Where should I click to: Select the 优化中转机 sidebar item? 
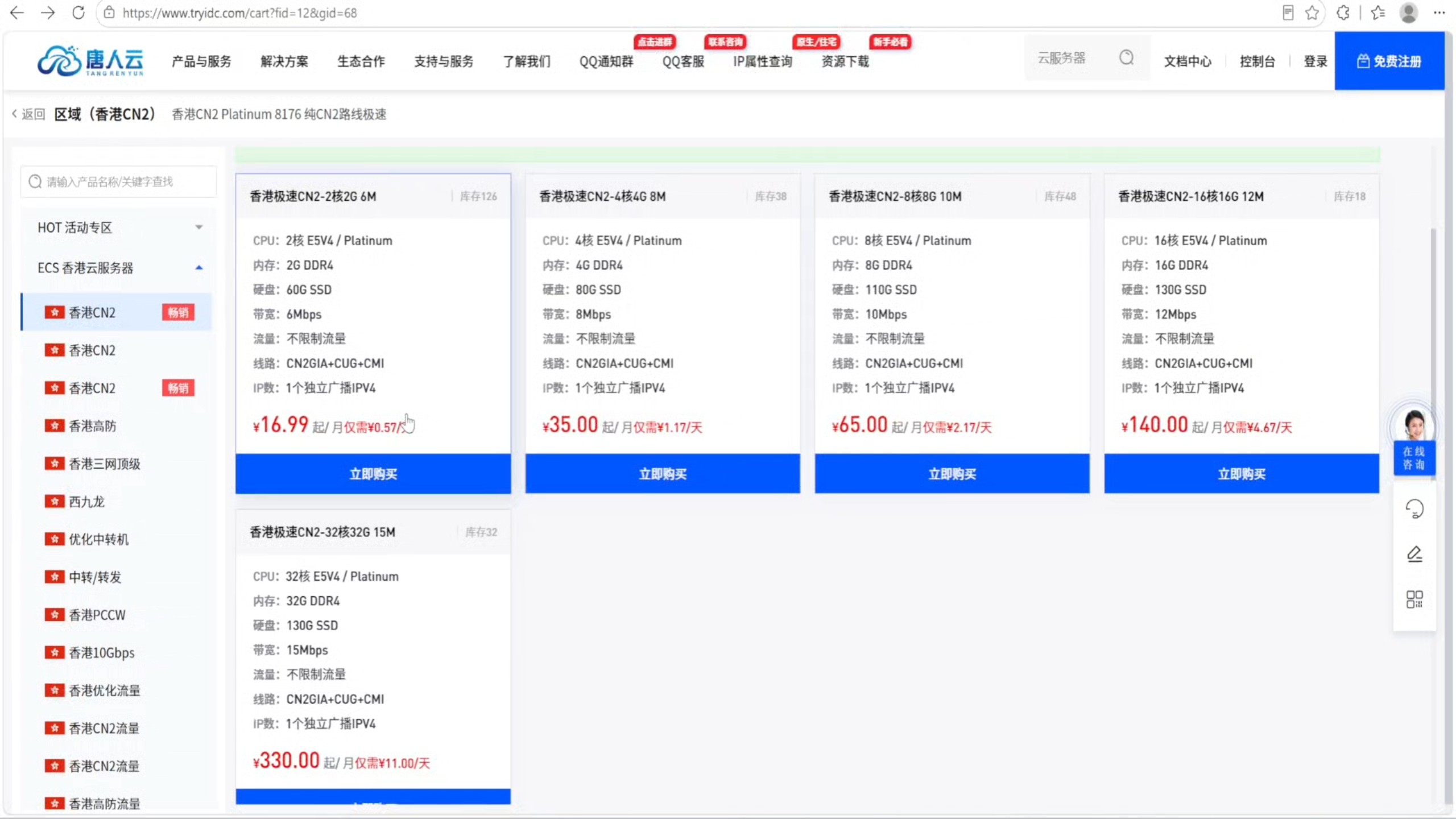tap(117, 539)
